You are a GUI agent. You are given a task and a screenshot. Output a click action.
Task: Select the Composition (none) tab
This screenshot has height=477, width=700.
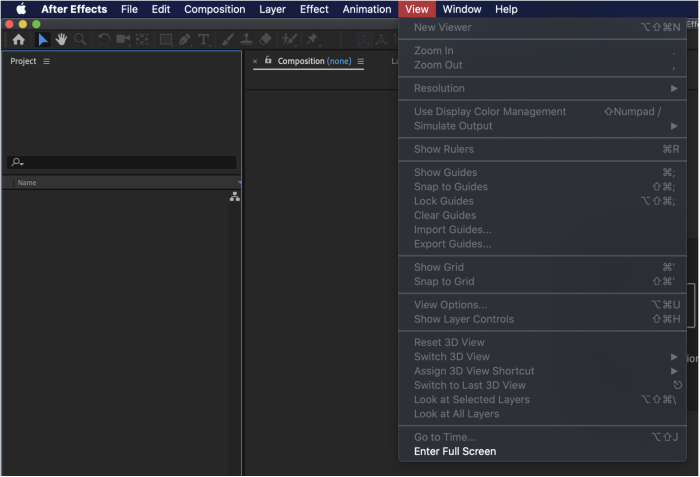tap(314, 61)
